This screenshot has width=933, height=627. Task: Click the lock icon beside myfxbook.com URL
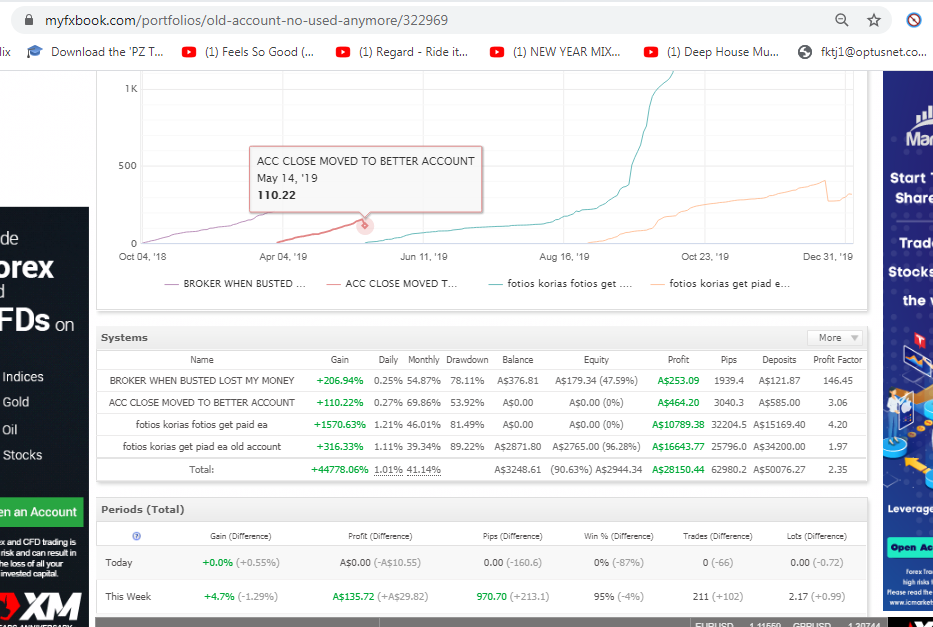tap(29, 21)
